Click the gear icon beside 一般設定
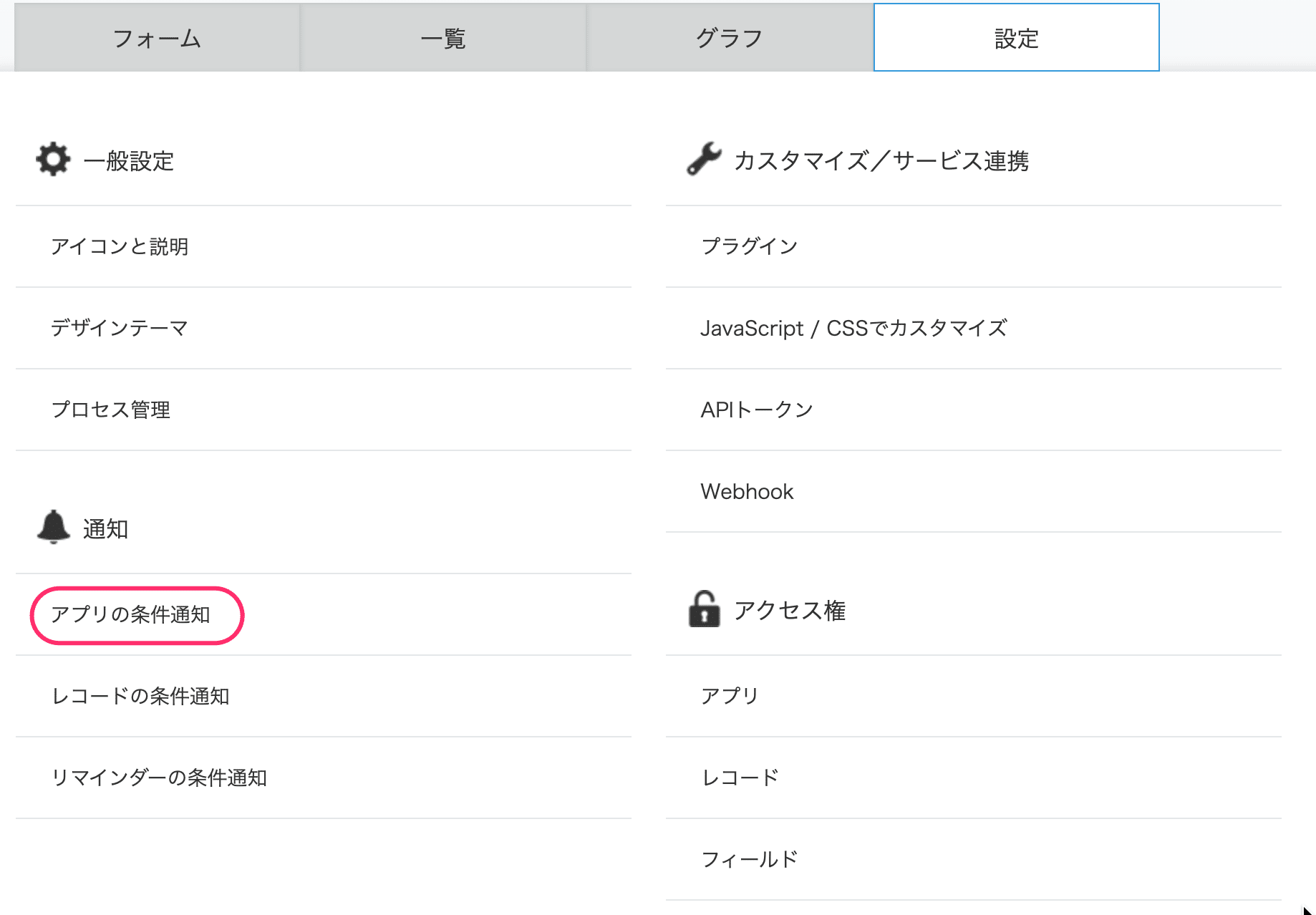Viewport: 1316px width, 915px height. (53, 159)
